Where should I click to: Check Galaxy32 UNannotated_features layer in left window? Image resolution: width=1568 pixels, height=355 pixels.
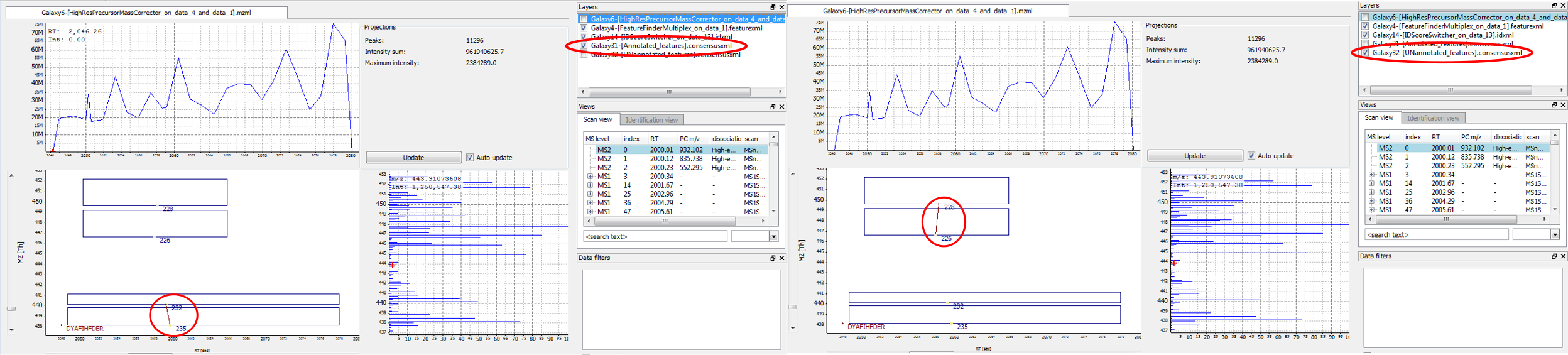pos(584,54)
